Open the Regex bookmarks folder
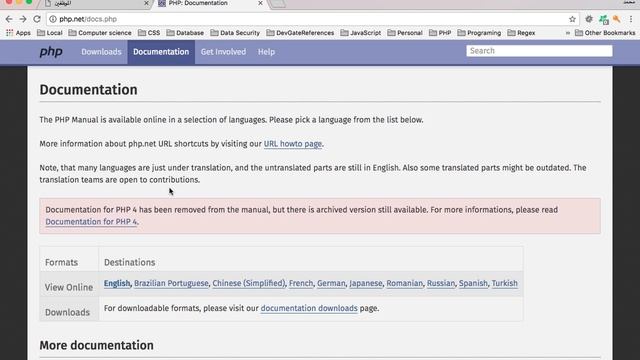The image size is (640, 360). 521,33
